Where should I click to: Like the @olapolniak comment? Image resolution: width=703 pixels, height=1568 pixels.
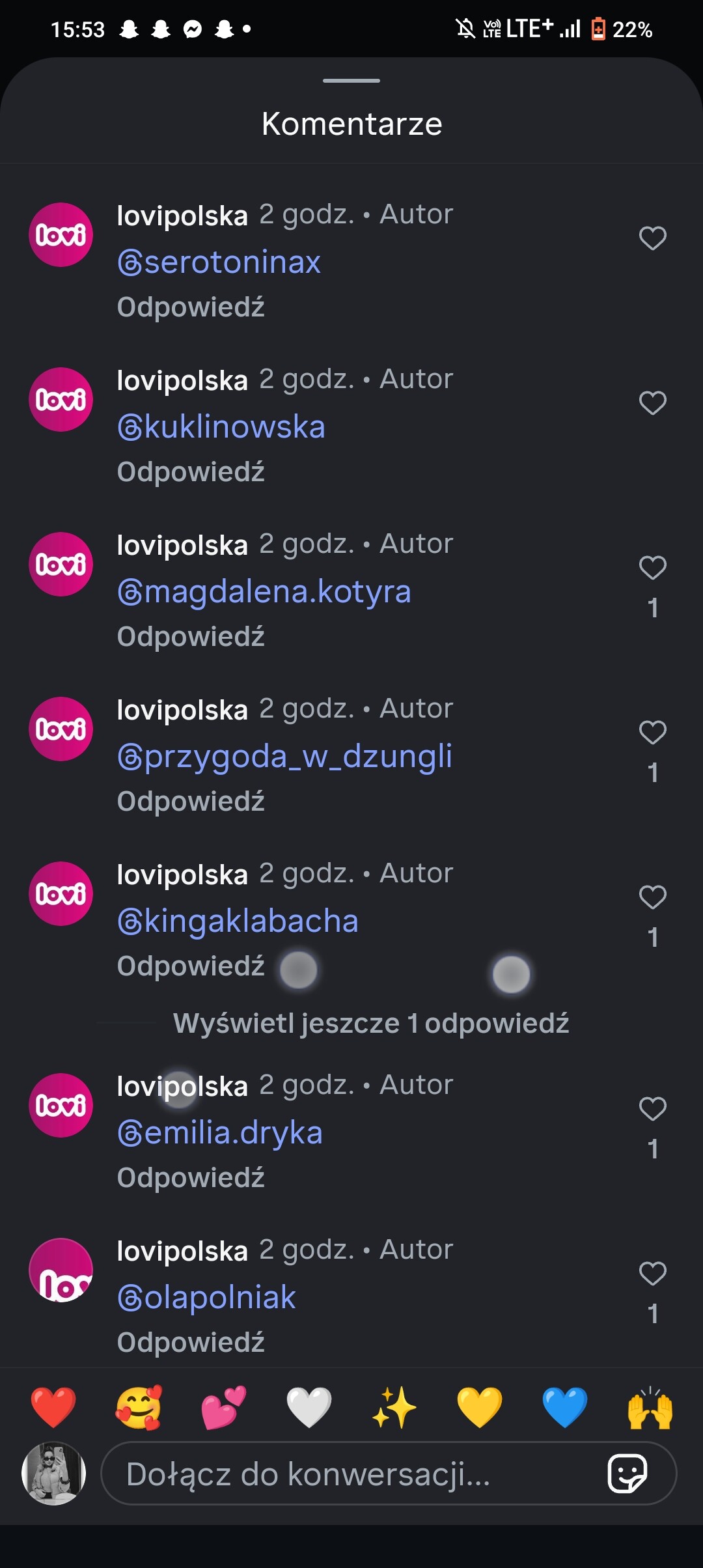coord(652,1274)
